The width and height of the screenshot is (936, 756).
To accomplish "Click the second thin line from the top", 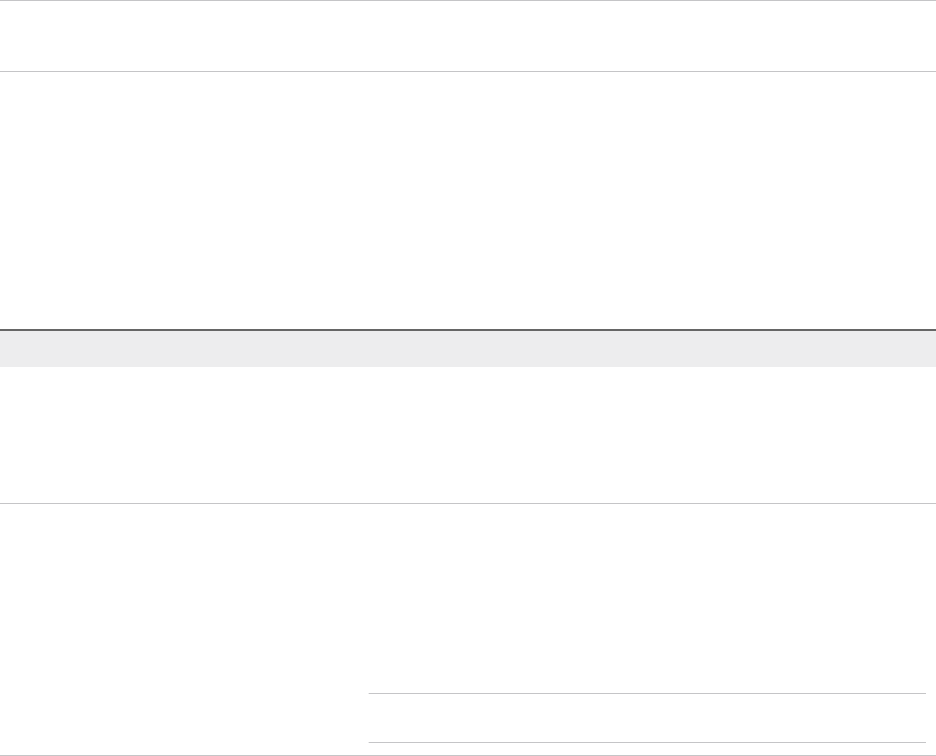I will point(468,71).
